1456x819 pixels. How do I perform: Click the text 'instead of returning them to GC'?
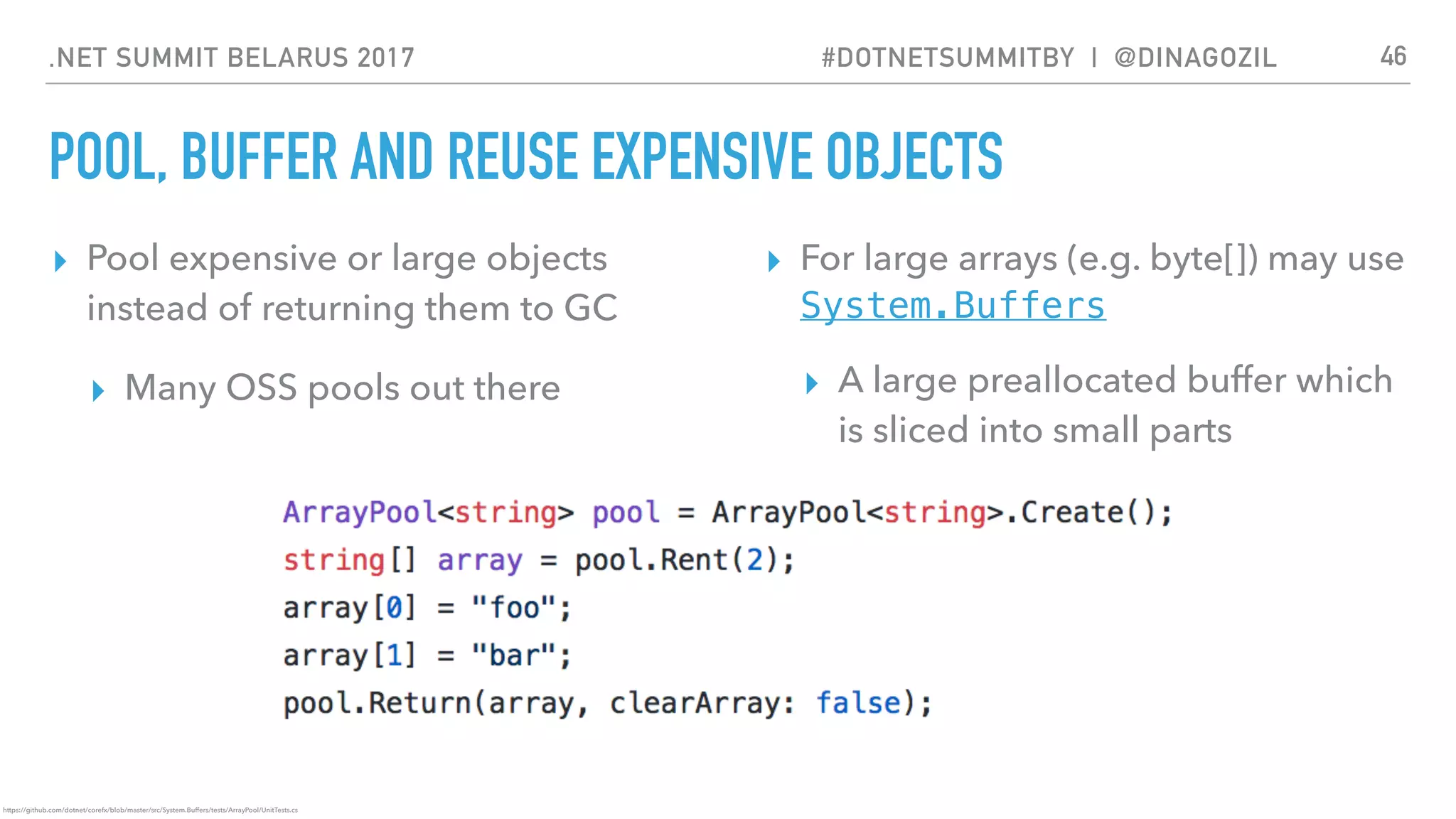pos(352,309)
